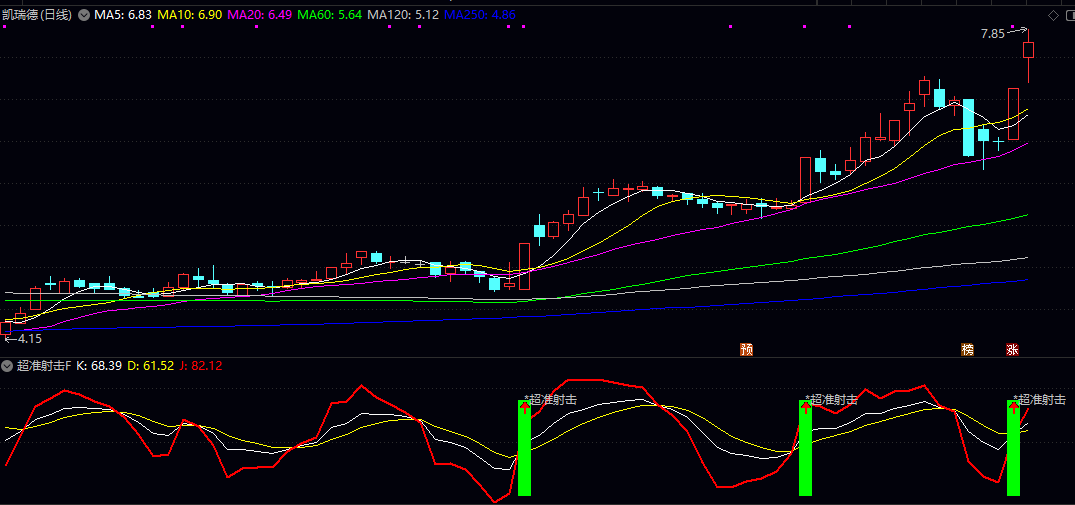Viewport: 1075px width, 505px height.
Task: Click the magenta MA20: 6.49 label
Action: (x=260, y=16)
